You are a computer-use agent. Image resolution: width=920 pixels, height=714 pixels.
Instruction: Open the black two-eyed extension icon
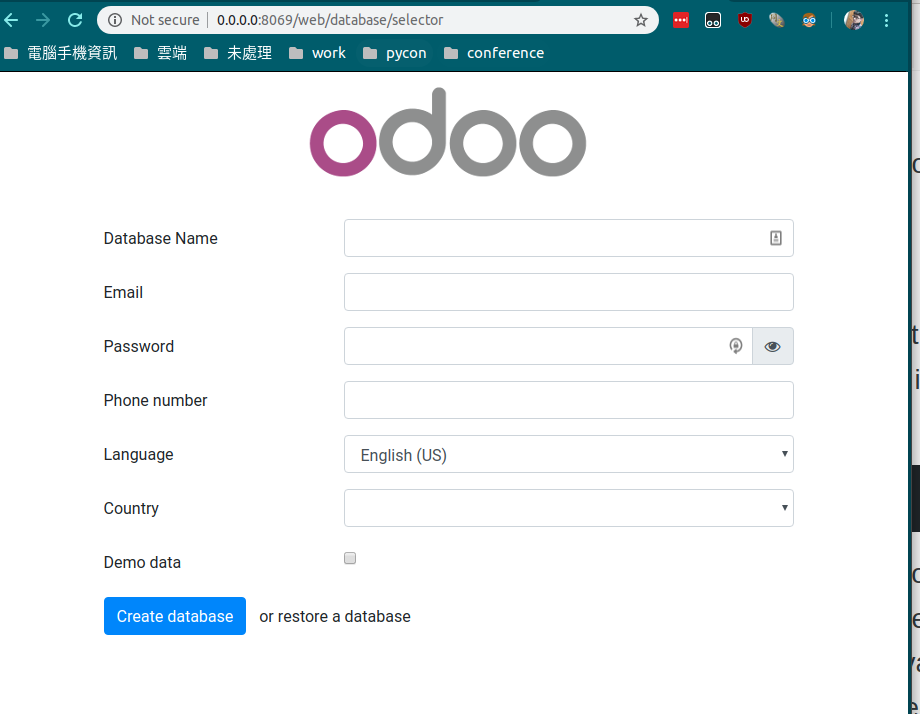[713, 21]
